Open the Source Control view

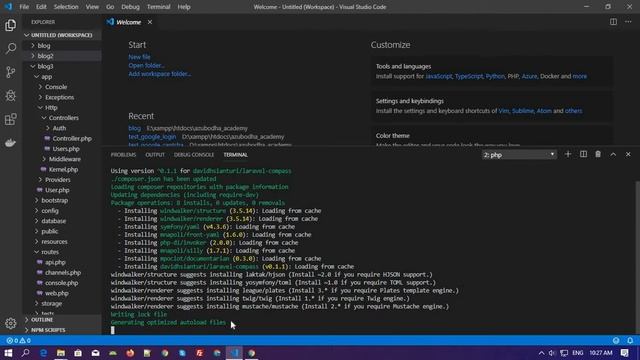click(x=11, y=72)
